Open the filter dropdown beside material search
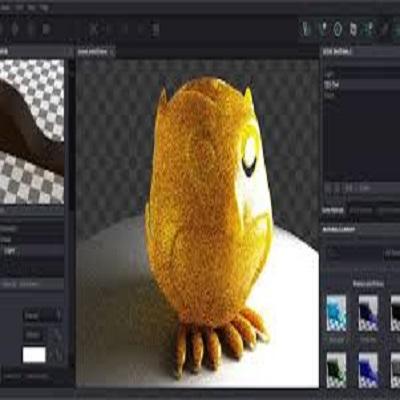This screenshot has height=400, width=400. pos(392,253)
